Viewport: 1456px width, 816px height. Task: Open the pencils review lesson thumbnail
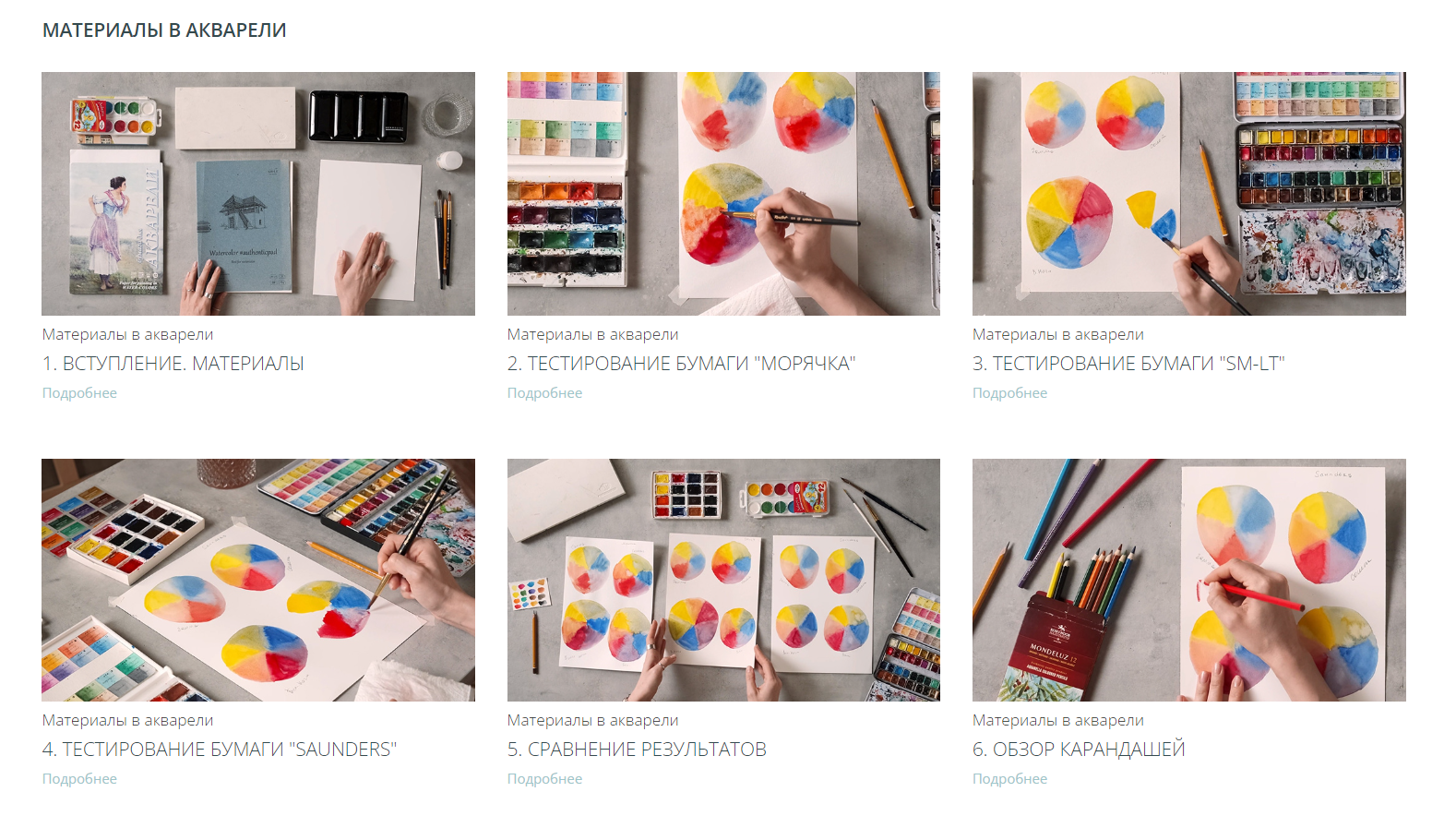[x=1189, y=580]
